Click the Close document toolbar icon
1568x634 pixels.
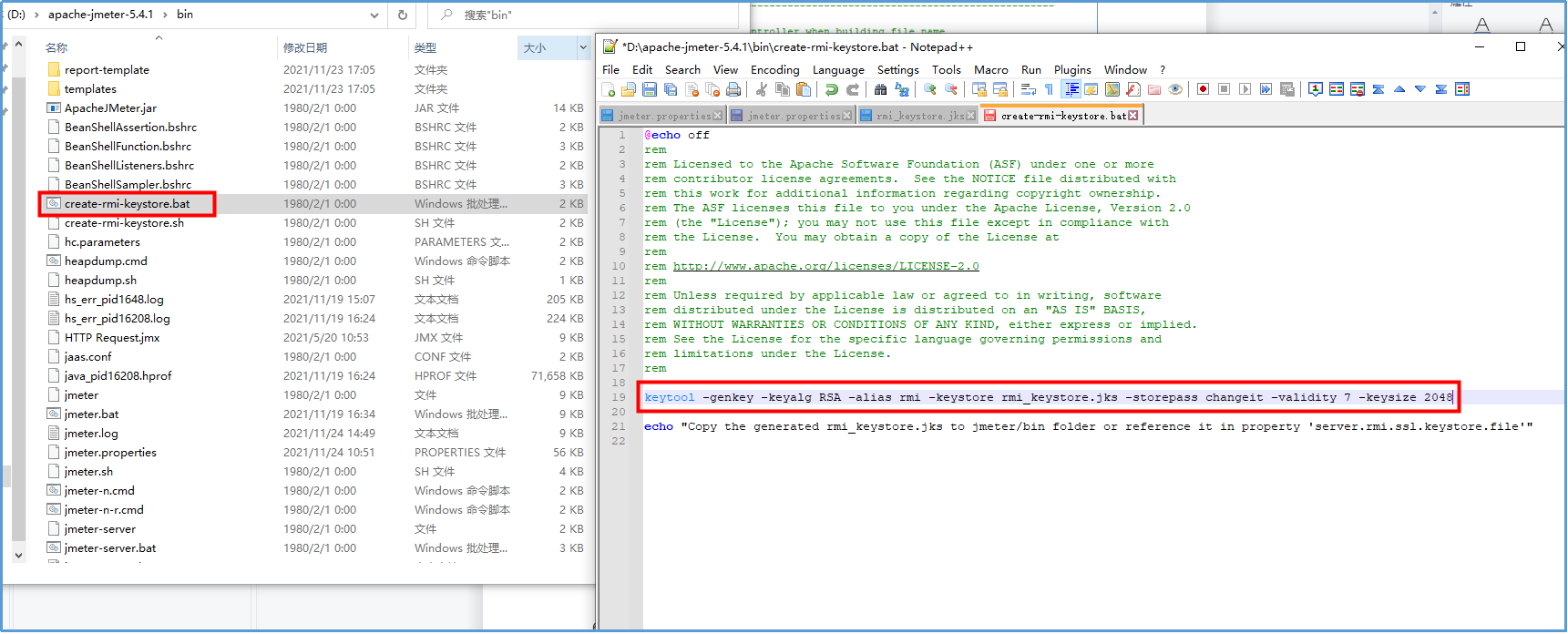tap(692, 89)
